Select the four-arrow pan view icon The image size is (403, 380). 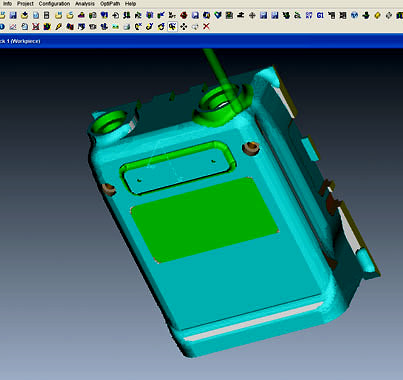pyautogui.click(x=184, y=26)
